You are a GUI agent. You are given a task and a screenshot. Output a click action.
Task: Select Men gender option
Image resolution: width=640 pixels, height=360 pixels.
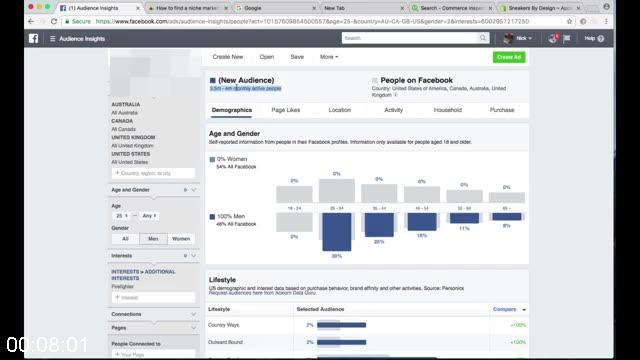(x=153, y=239)
